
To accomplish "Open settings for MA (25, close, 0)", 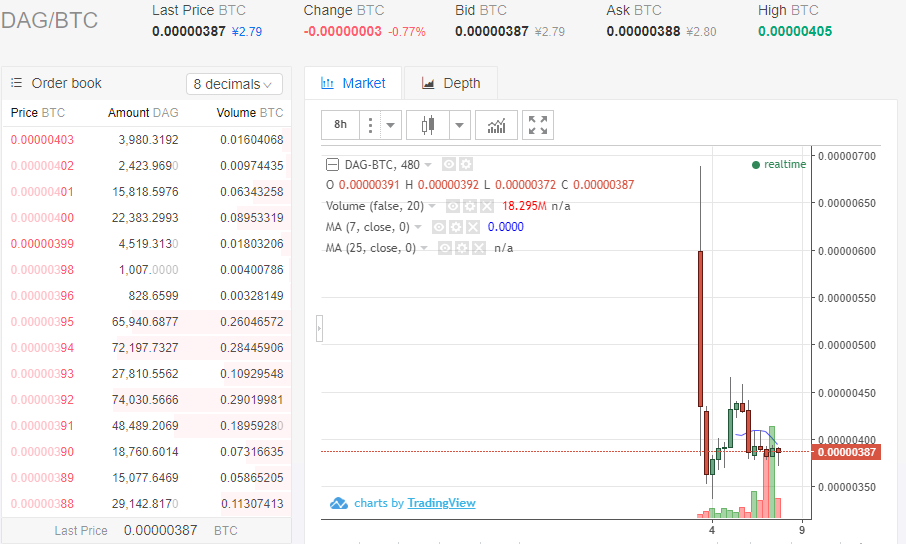I will pyautogui.click(x=460, y=248).
